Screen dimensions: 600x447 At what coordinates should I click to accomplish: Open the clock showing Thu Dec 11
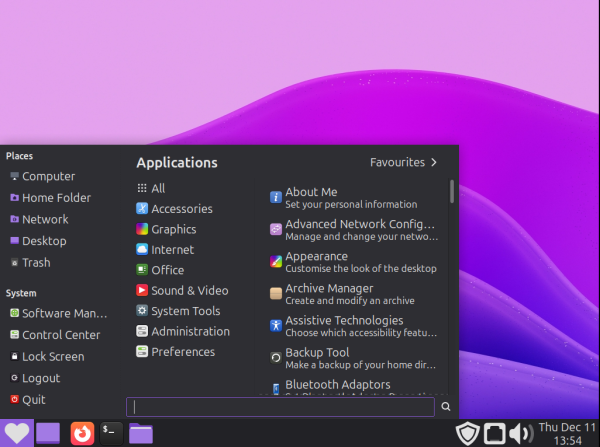point(567,434)
